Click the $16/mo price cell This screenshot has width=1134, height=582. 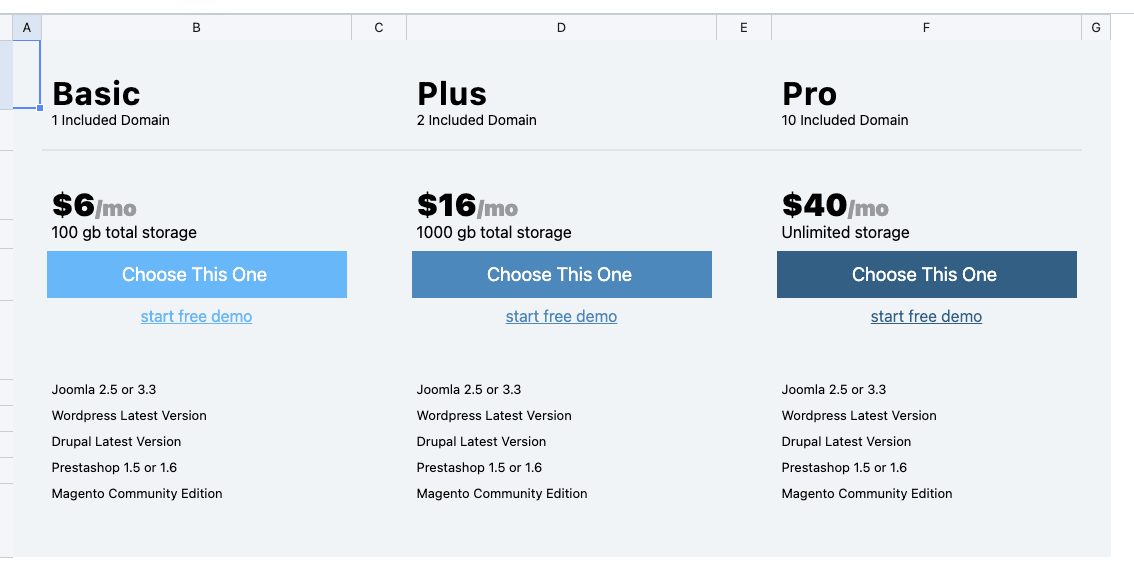point(467,206)
